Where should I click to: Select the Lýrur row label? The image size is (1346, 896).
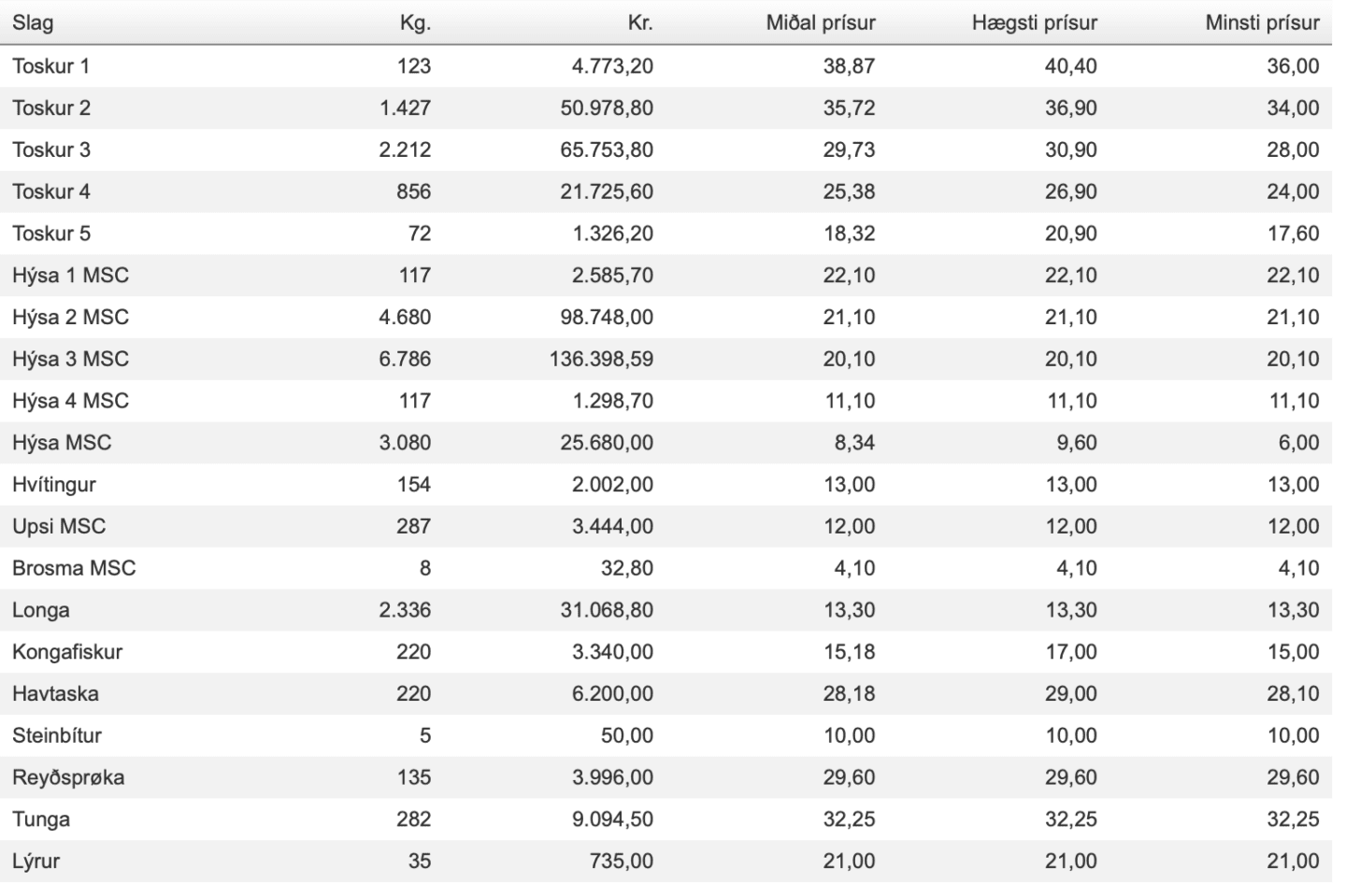pyautogui.click(x=36, y=860)
